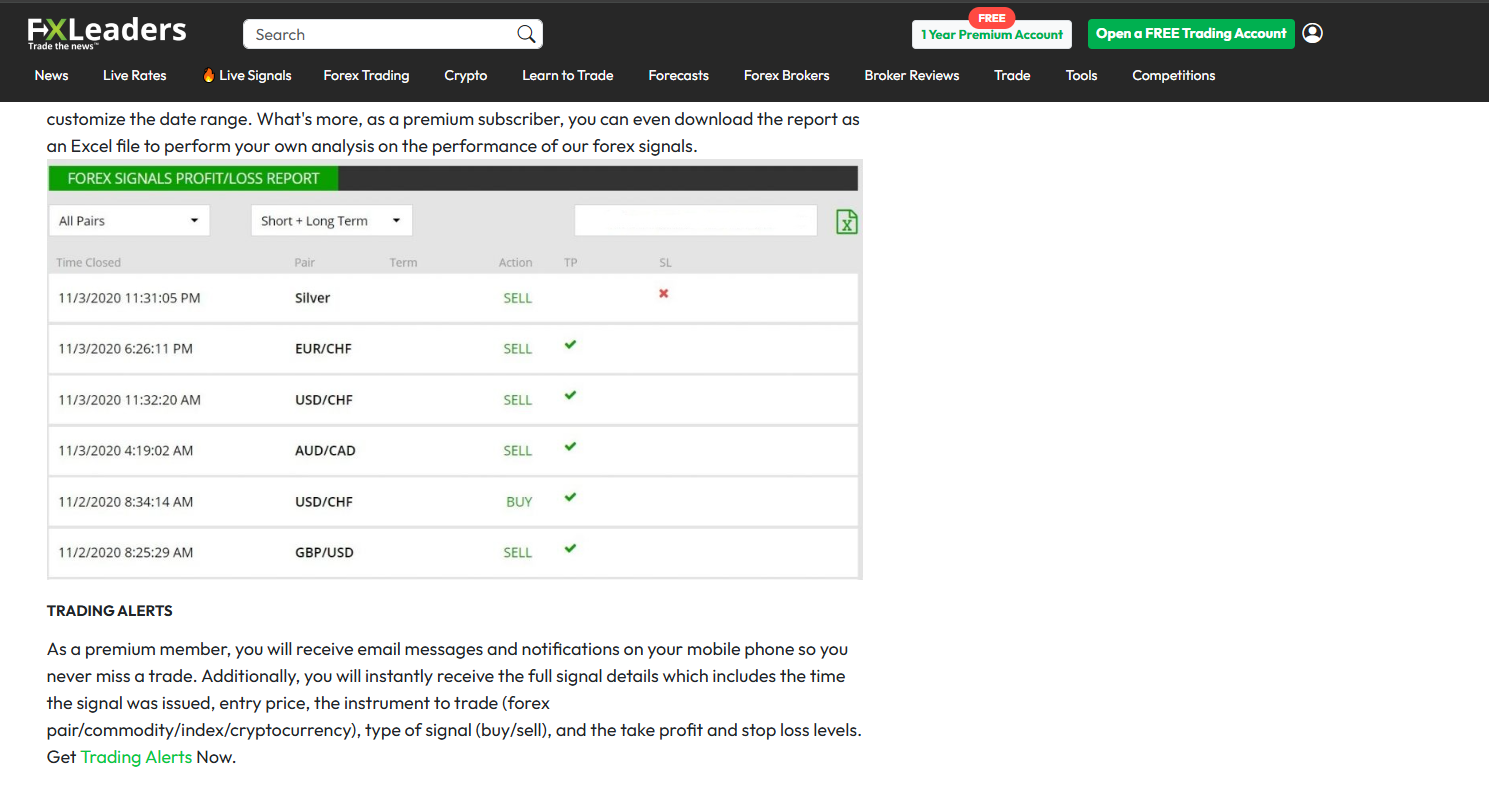1489x789 pixels.
Task: Expand the All Pairs dropdown
Action: (129, 221)
